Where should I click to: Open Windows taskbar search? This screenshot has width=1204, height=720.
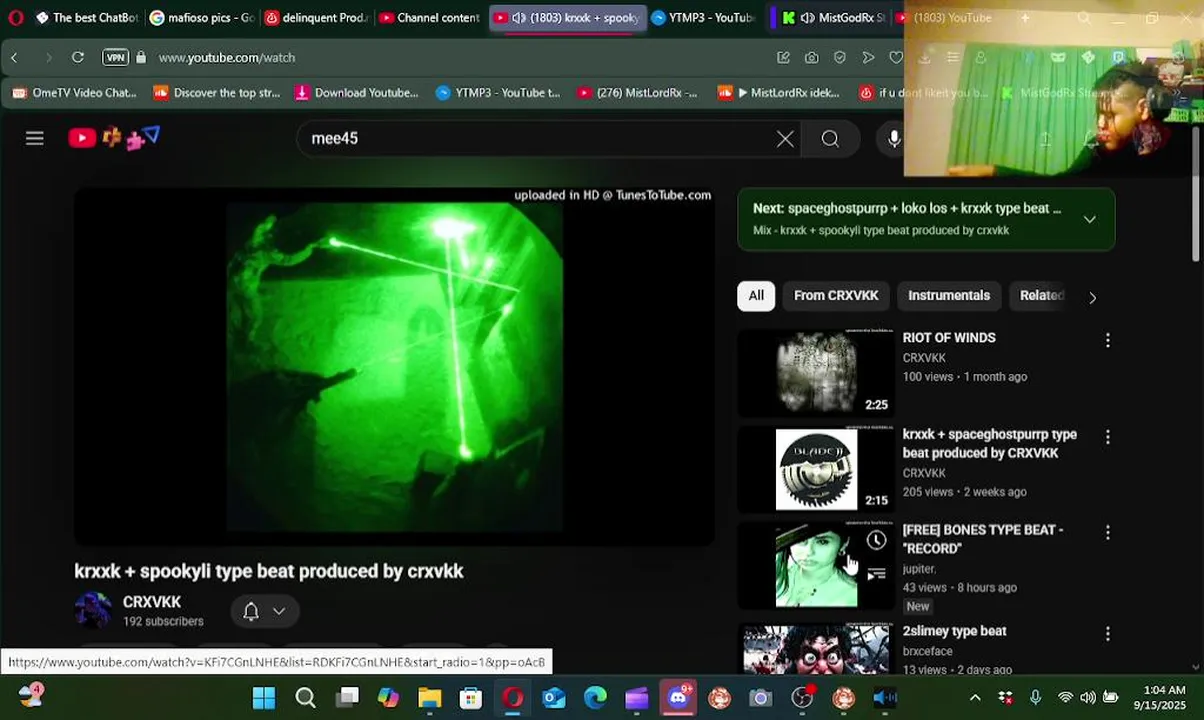tap(305, 698)
